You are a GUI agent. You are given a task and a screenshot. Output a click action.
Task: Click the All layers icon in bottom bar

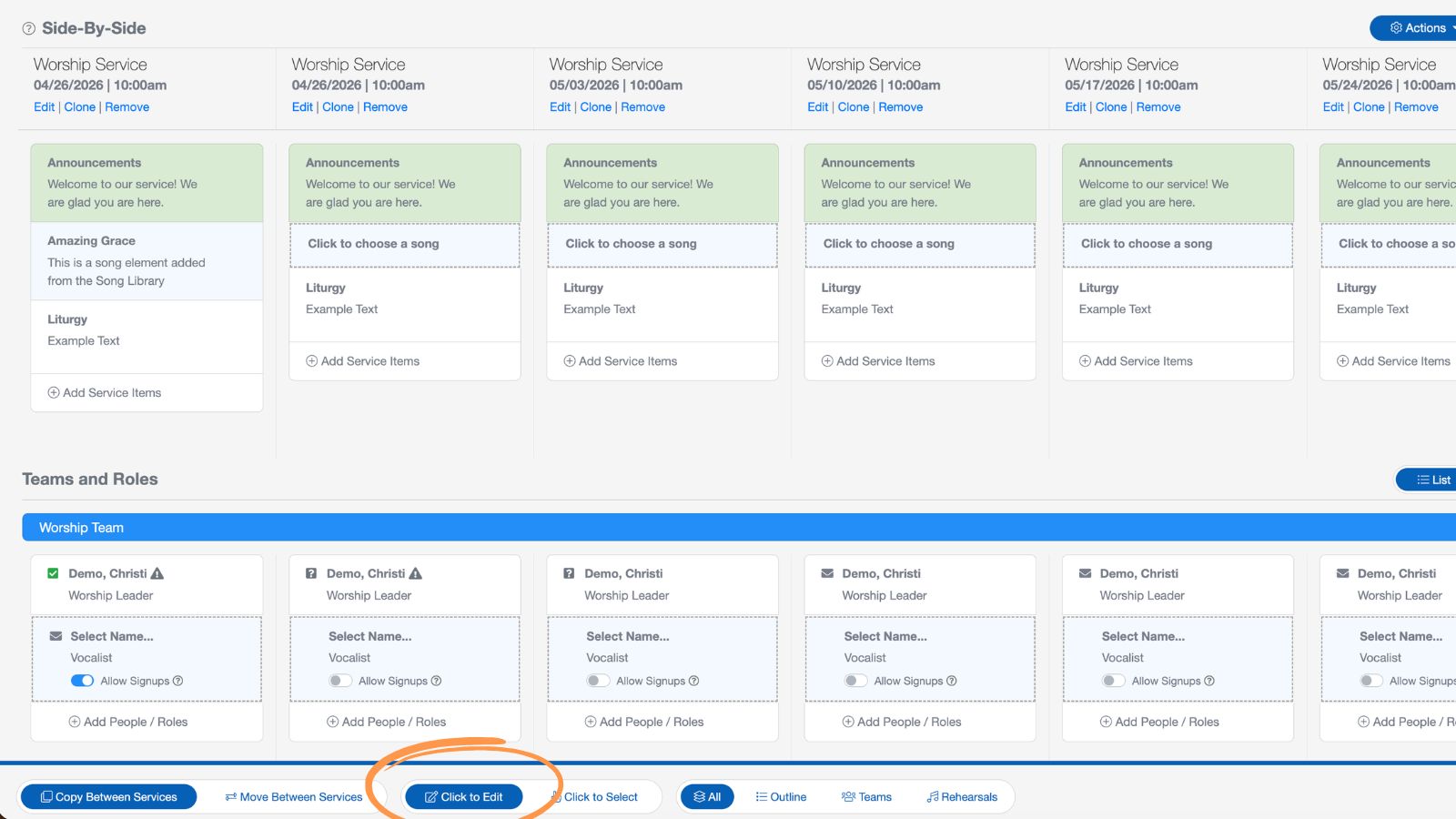click(699, 796)
